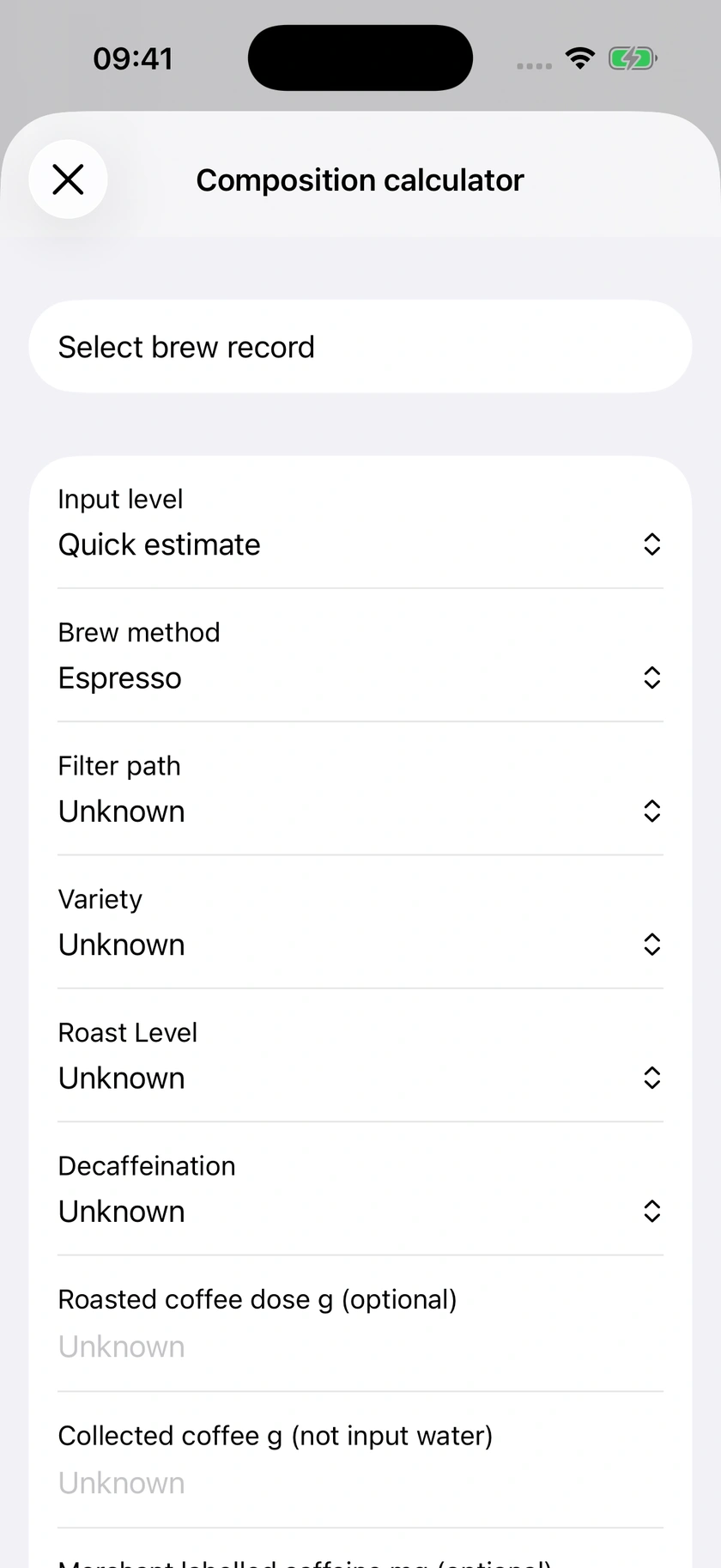721x1568 pixels.
Task: Tap the Wi-Fi status icon
Action: 581,58
